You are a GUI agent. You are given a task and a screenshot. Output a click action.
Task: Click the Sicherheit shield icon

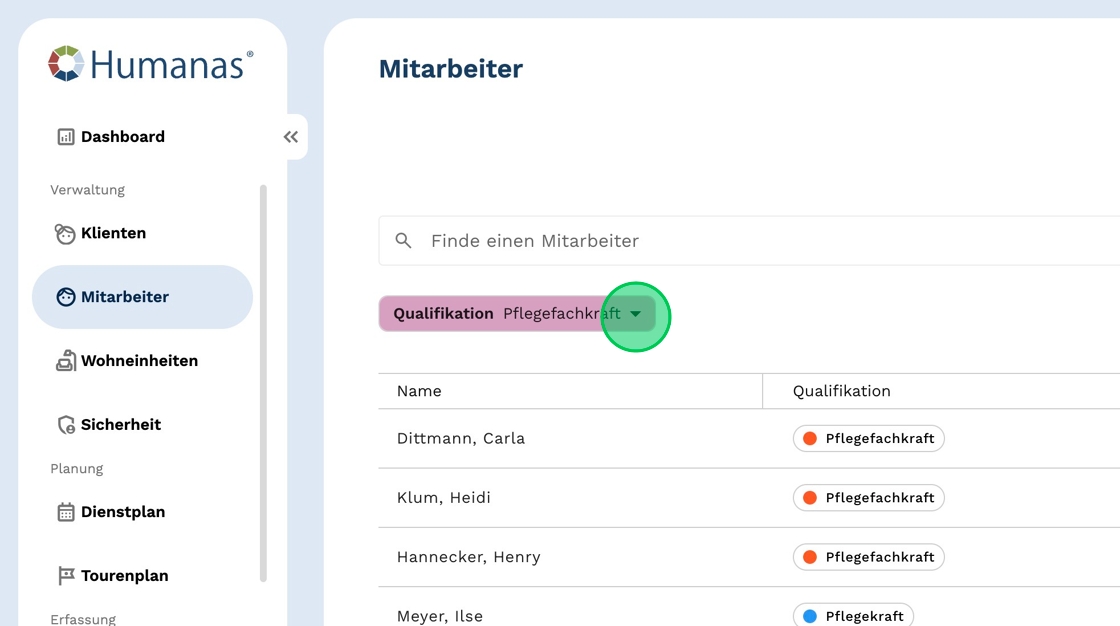click(x=66, y=425)
